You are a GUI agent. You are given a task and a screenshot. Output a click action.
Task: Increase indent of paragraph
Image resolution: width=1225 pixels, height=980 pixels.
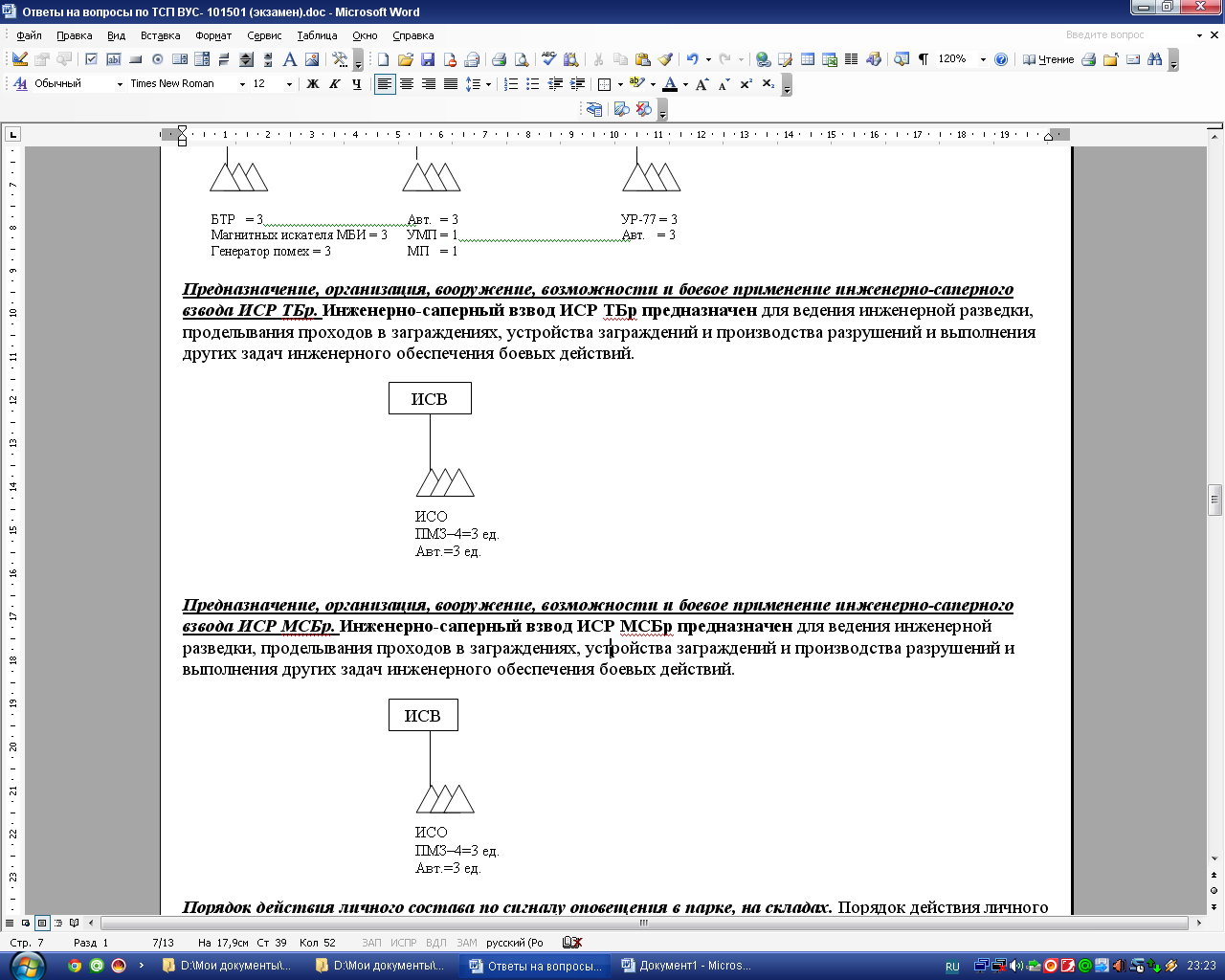[x=577, y=84]
